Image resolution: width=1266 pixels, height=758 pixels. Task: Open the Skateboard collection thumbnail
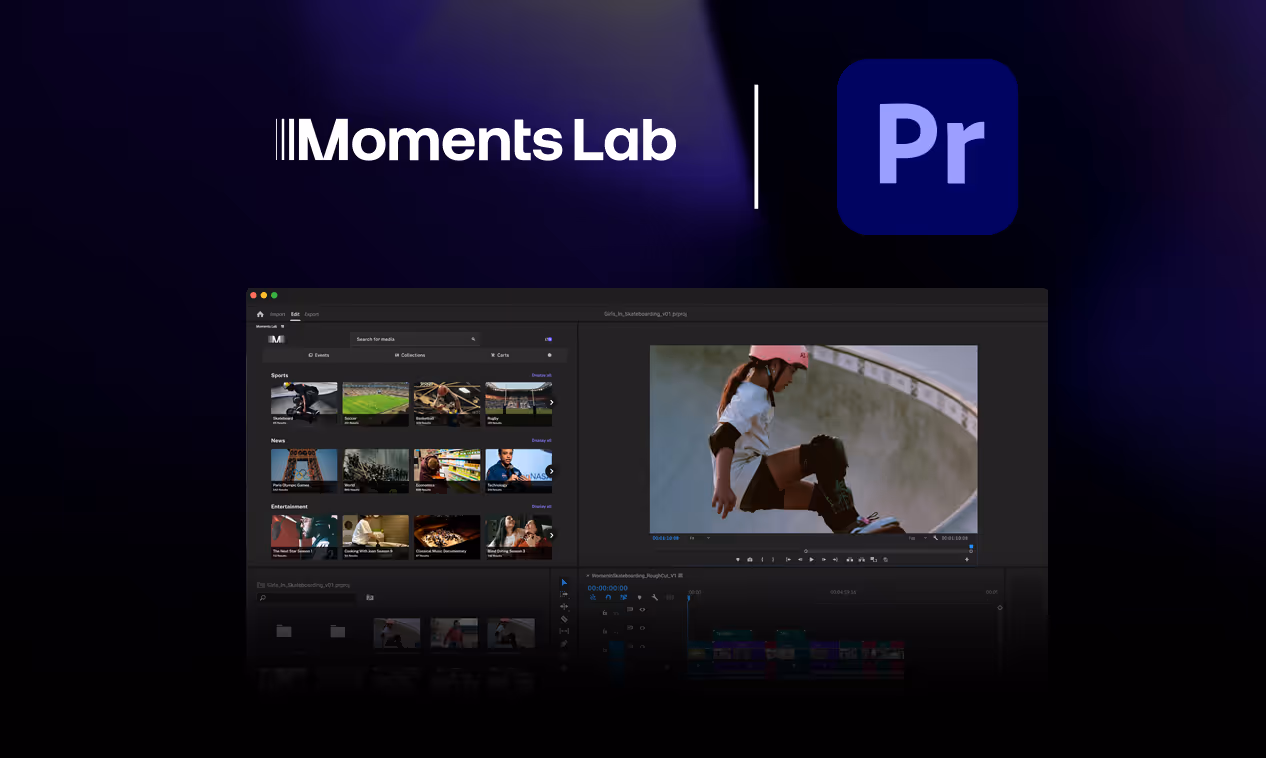coord(304,404)
